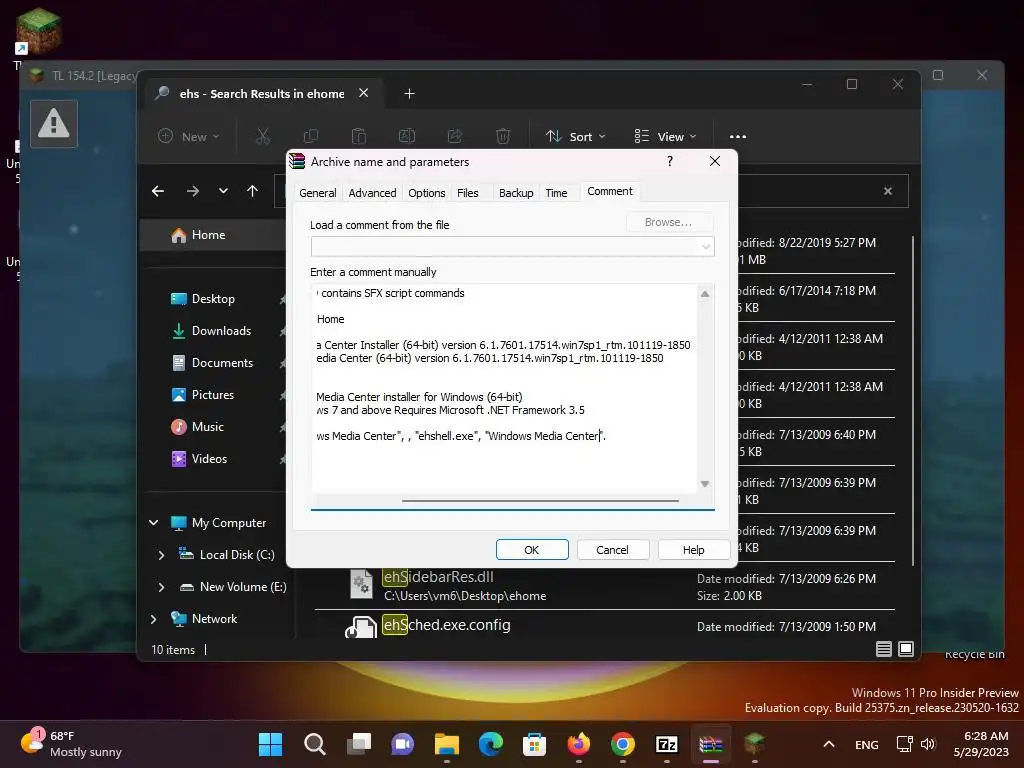
Task: Click inside the manual comment text area
Action: (x=504, y=389)
